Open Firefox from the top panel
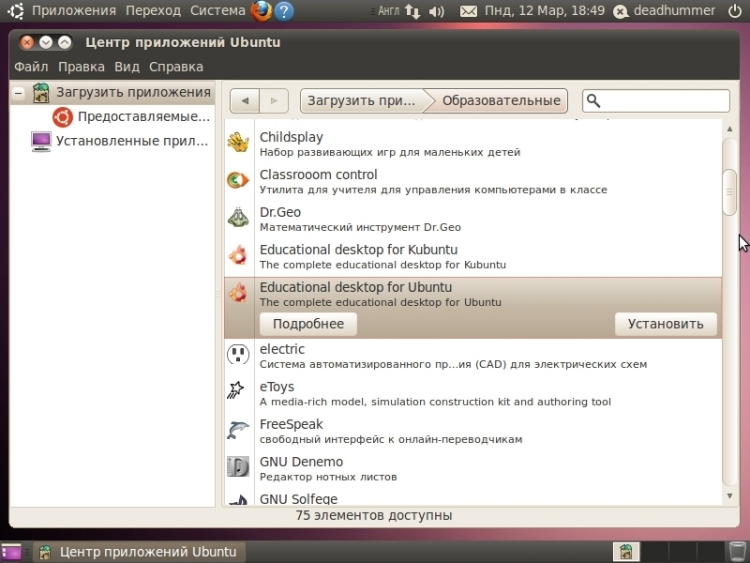The width and height of the screenshot is (750, 563). coord(261,11)
